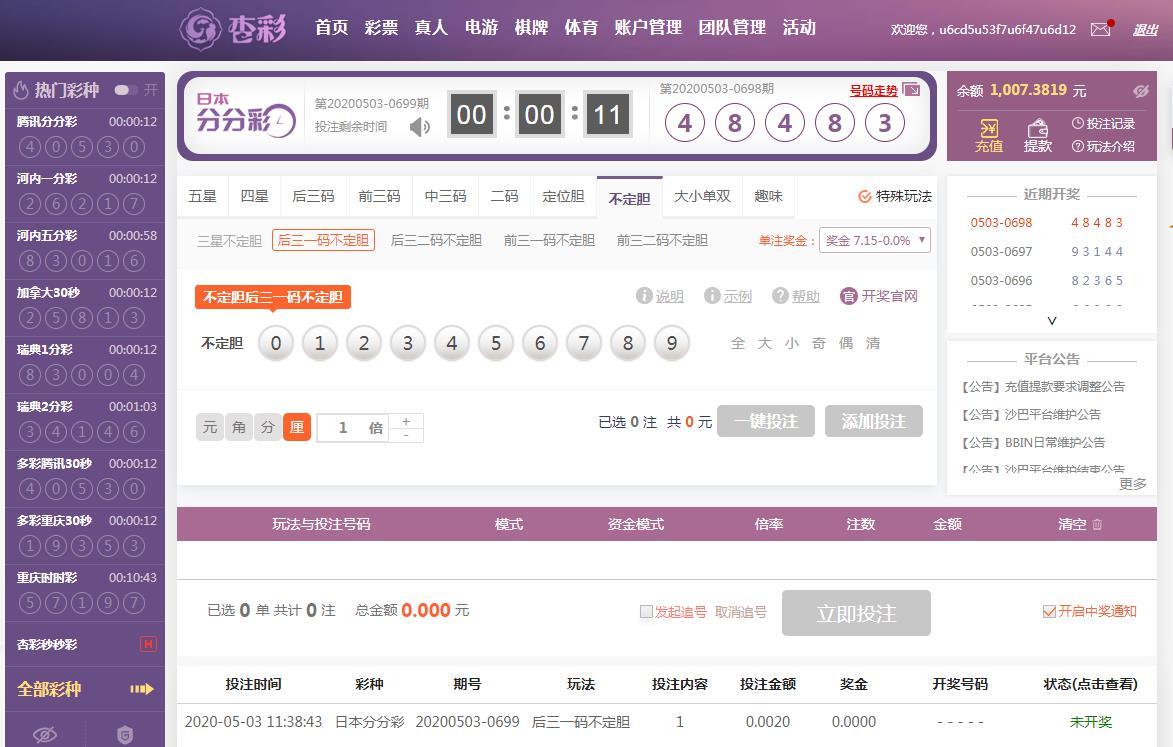Image resolution: width=1173 pixels, height=747 pixels.
Task: Decrease multiplier with minus stepper
Action: [x=406, y=434]
